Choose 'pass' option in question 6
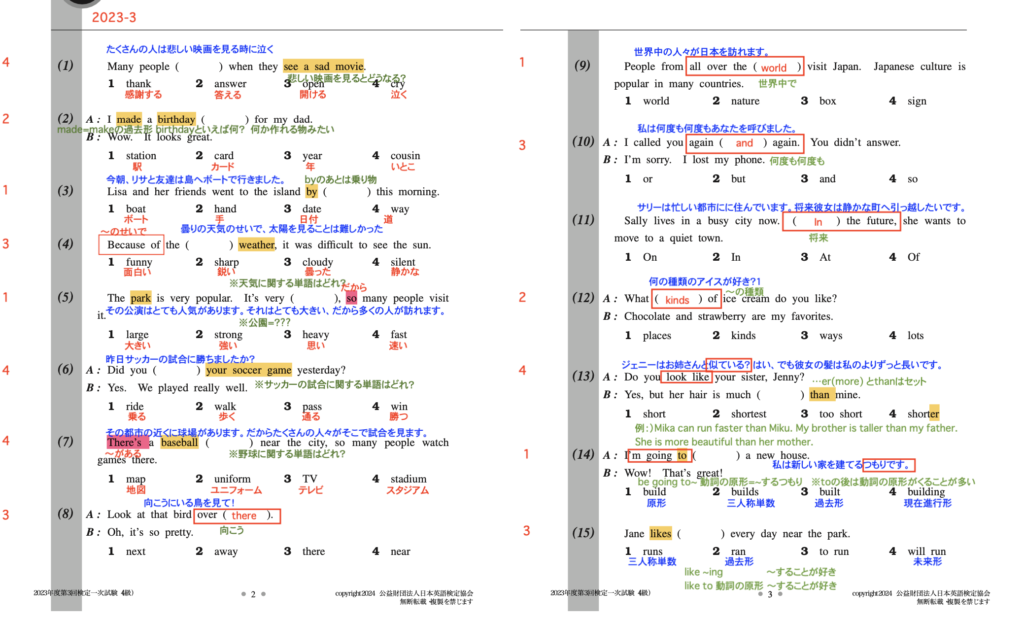Viewport: 1024px width, 620px height. click(312, 406)
